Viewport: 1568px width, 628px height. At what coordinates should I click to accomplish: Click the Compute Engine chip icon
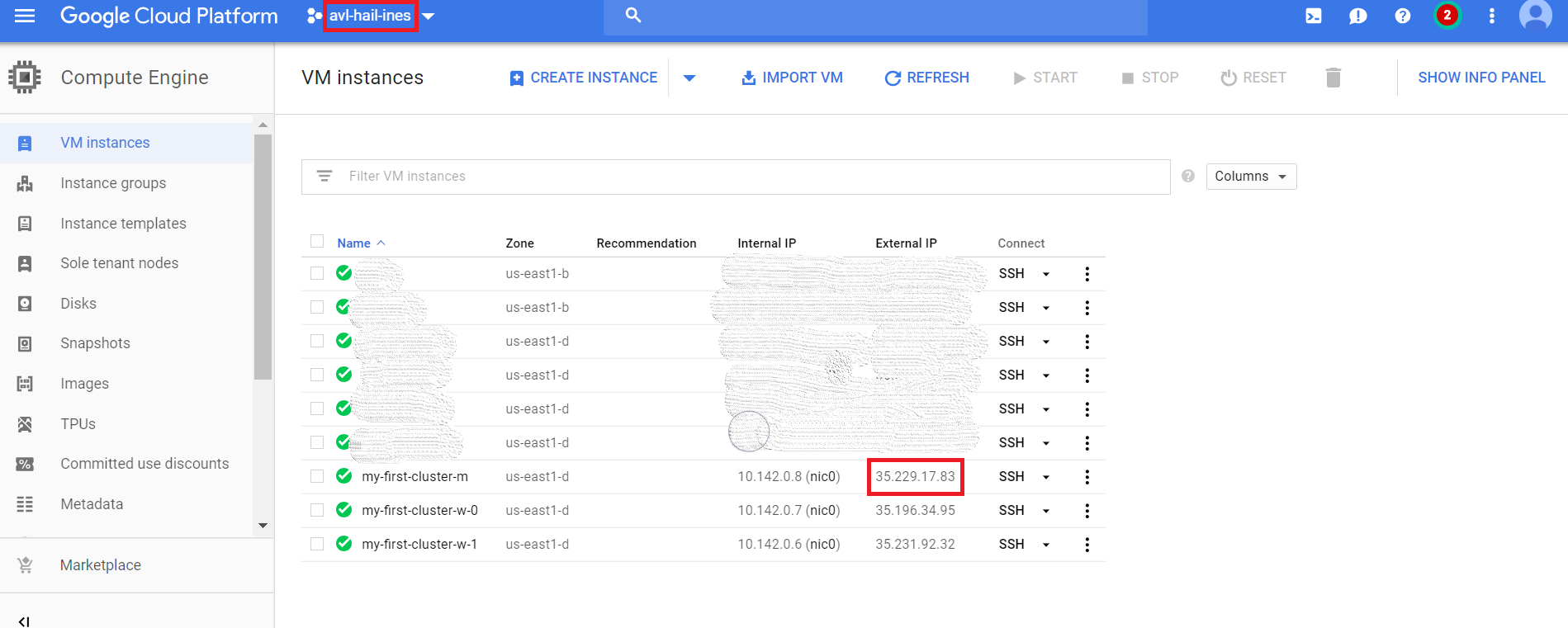click(25, 78)
